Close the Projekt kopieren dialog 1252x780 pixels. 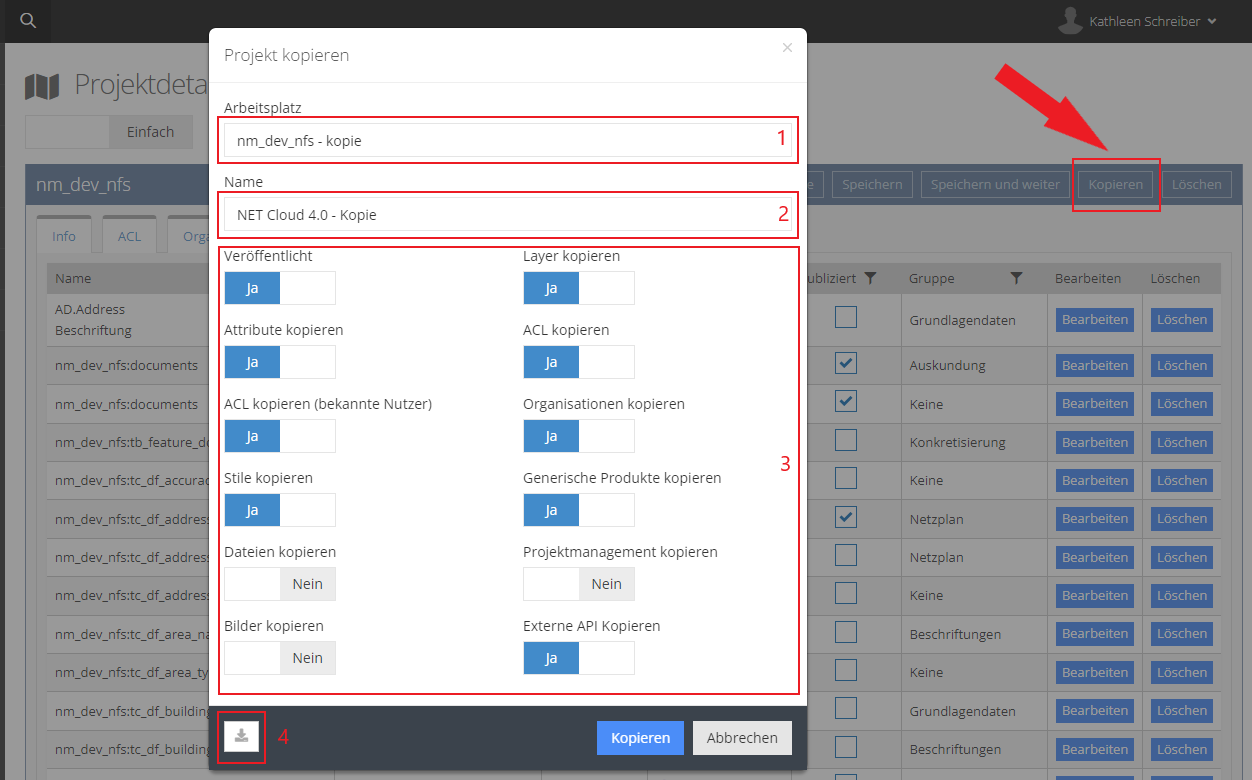click(787, 47)
